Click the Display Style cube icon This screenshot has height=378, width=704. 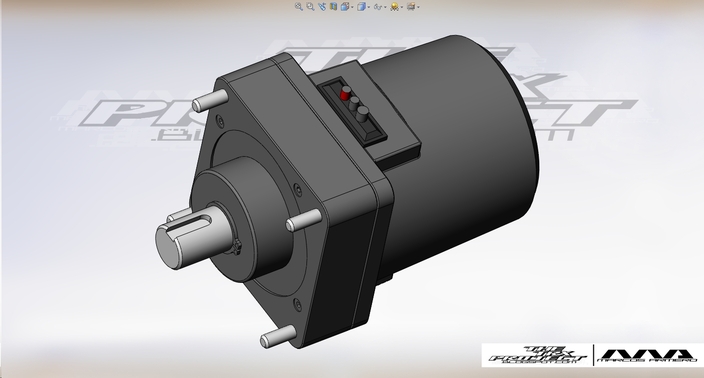pos(361,6)
